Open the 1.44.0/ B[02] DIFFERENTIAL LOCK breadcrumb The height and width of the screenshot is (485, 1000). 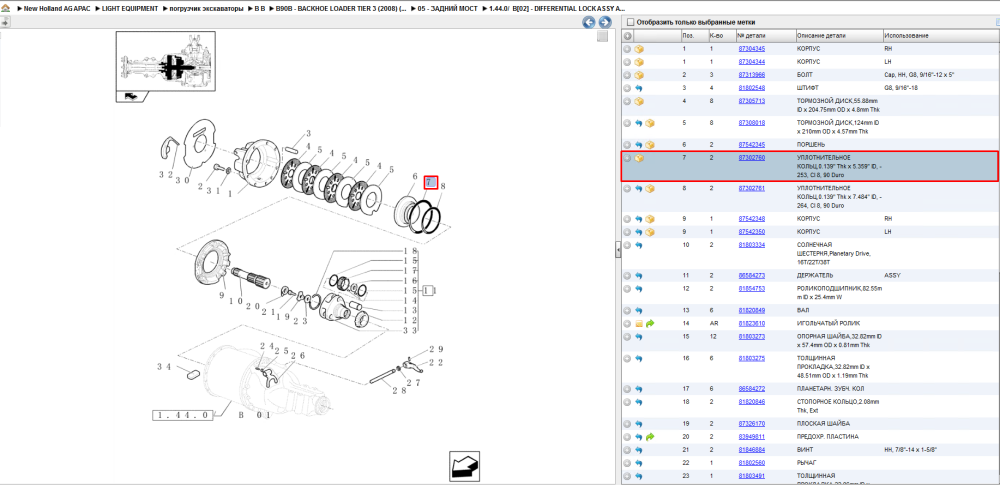click(557, 10)
